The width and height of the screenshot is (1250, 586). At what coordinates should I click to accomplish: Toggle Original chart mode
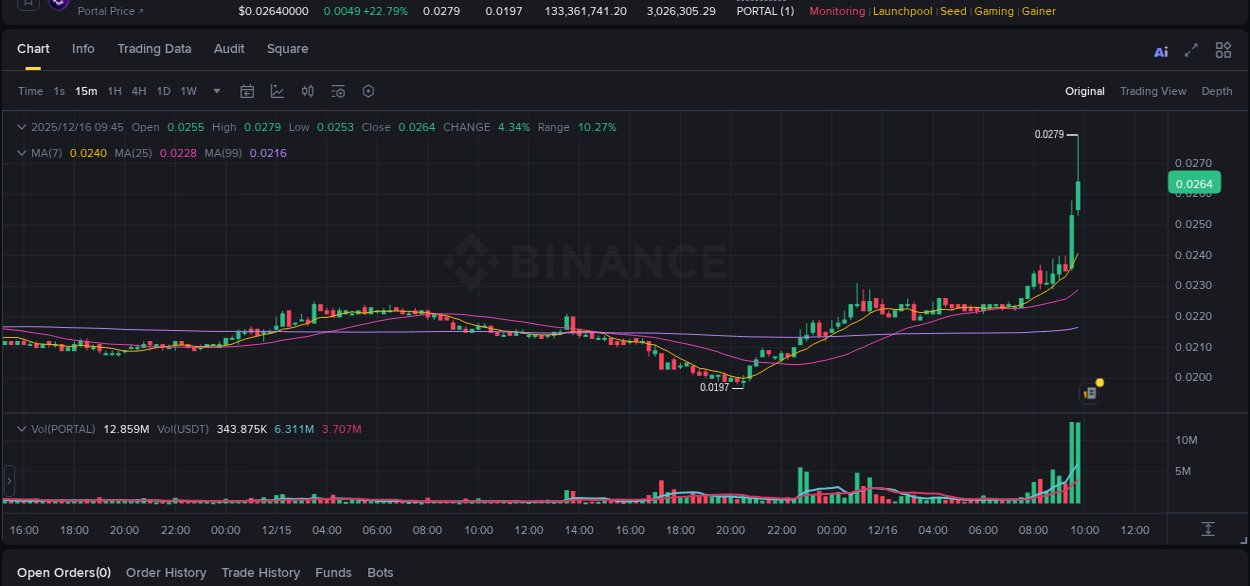(1084, 91)
